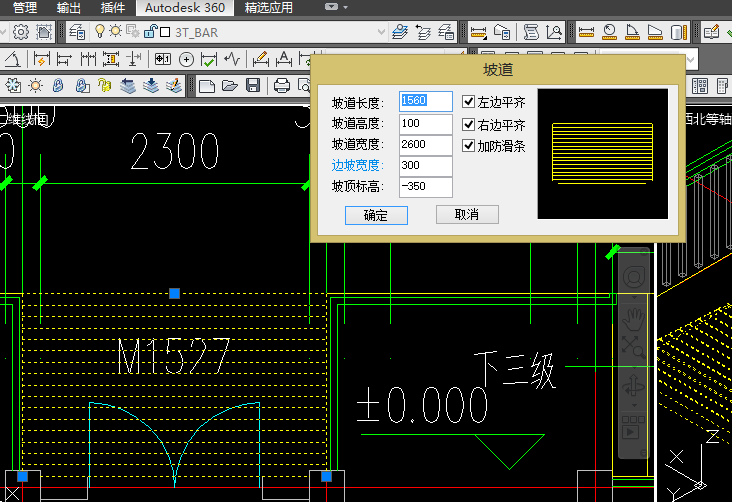
Task: Click the 取消 button in 坡道 dialog
Action: tap(467, 214)
